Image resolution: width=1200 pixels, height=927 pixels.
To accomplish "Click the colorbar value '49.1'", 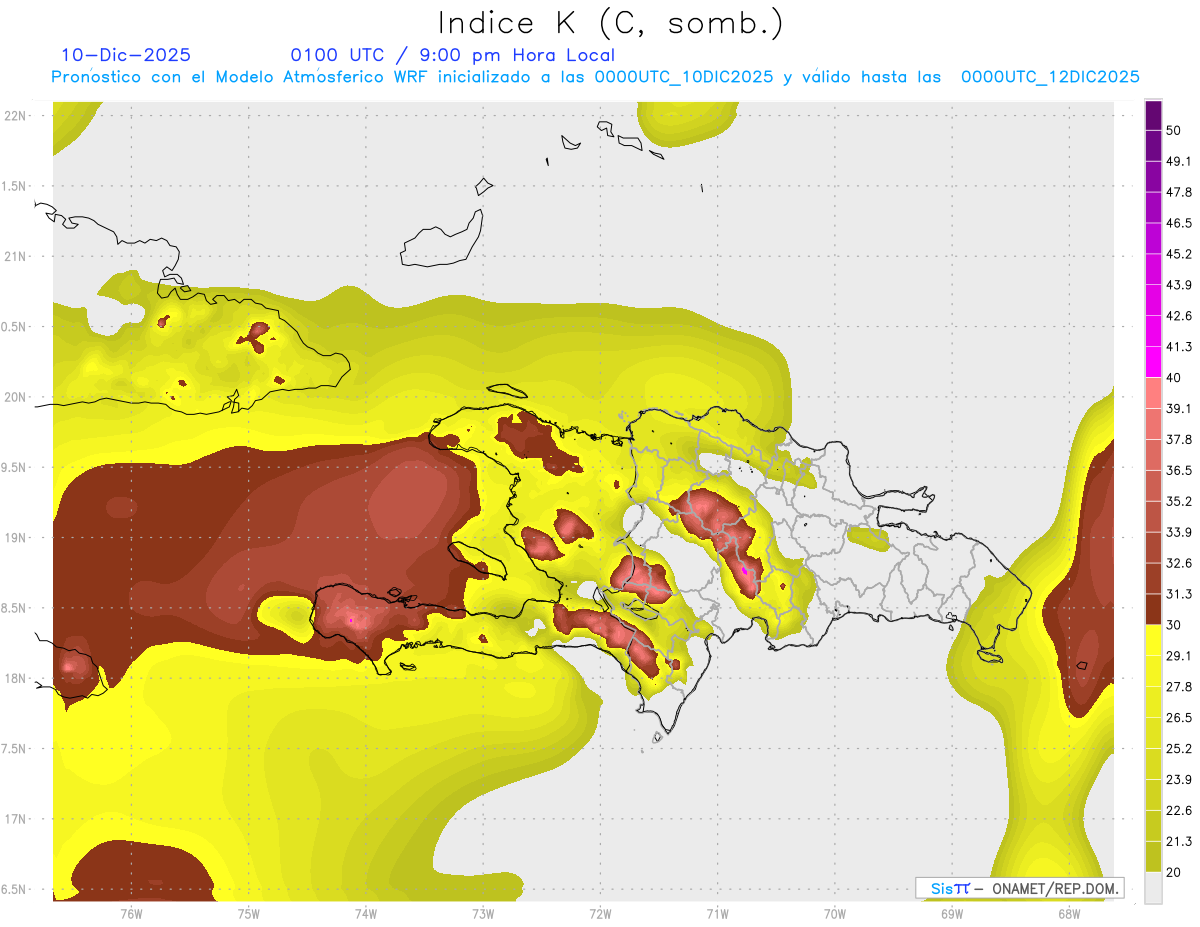I will [x=1178, y=161].
